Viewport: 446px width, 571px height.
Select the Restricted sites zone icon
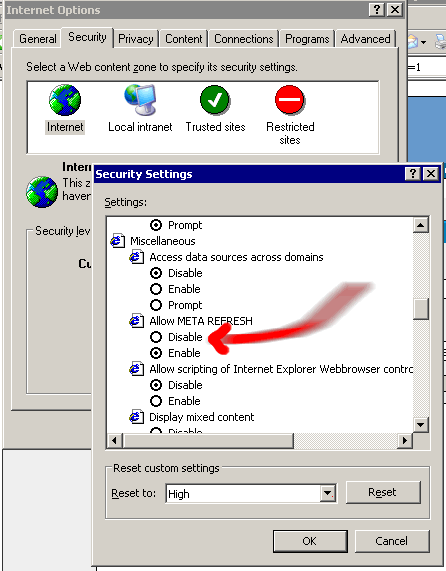(290, 100)
